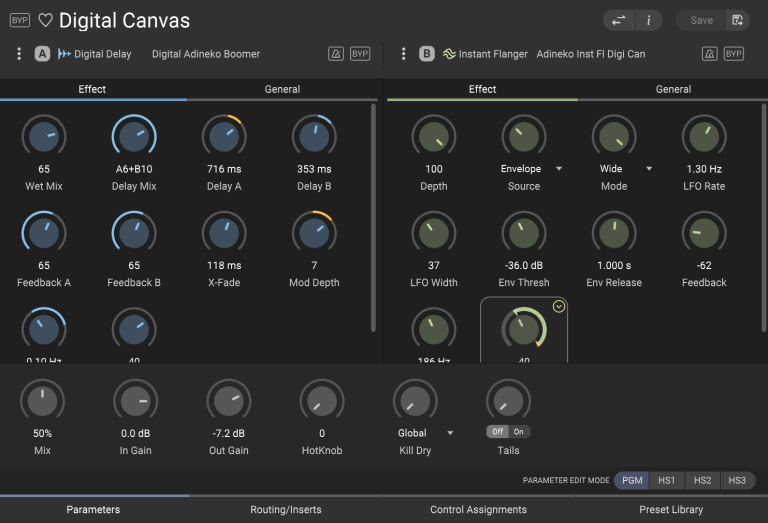
Task: Select slot A Effect tab
Action: coord(93,89)
